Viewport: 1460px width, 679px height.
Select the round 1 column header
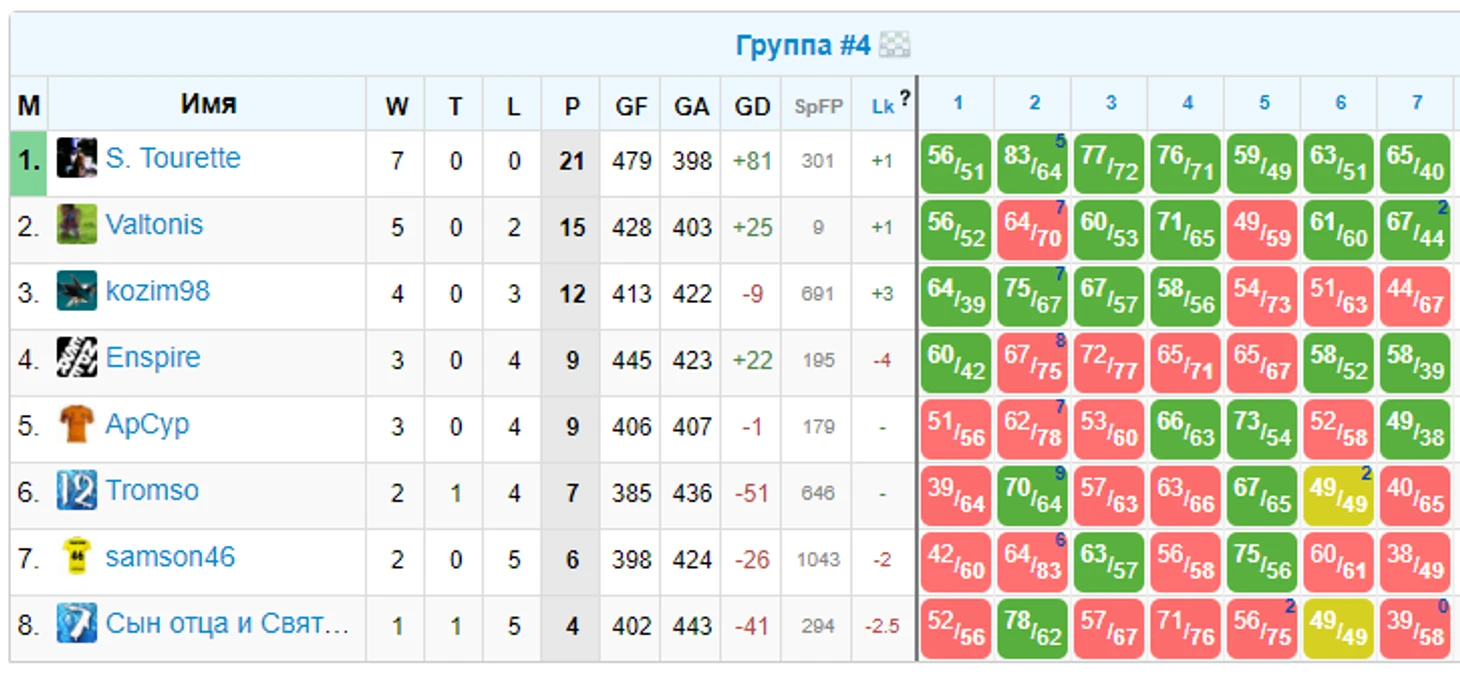[x=957, y=103]
